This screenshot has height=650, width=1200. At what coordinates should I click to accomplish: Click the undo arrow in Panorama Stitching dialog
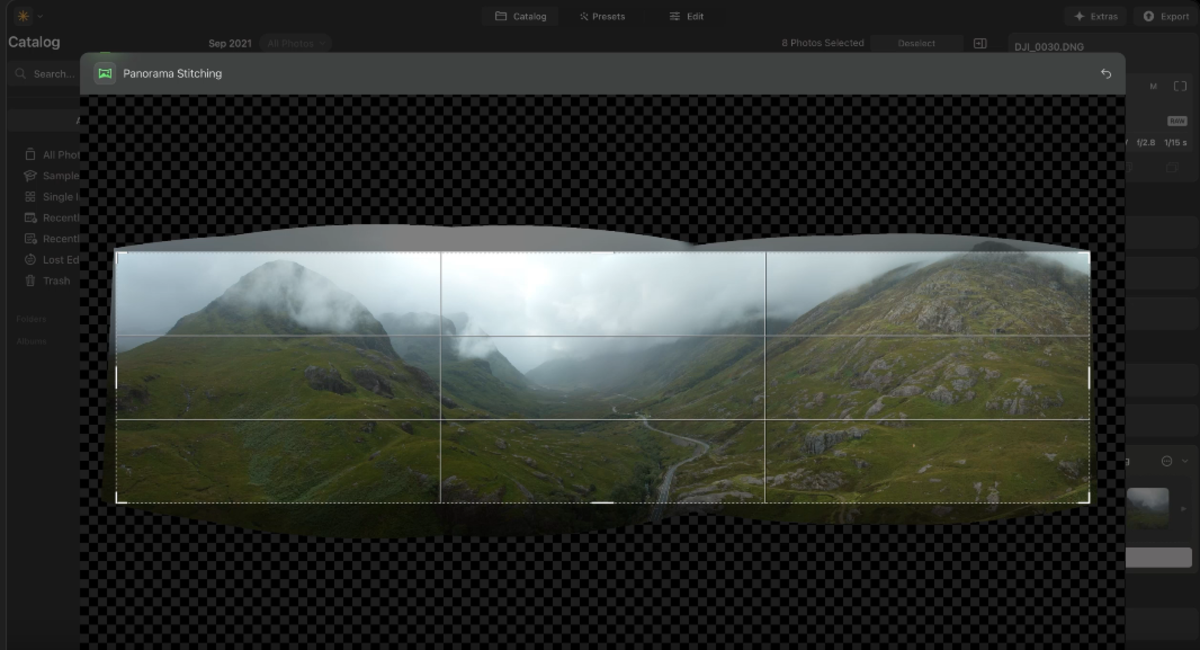pyautogui.click(x=1106, y=73)
